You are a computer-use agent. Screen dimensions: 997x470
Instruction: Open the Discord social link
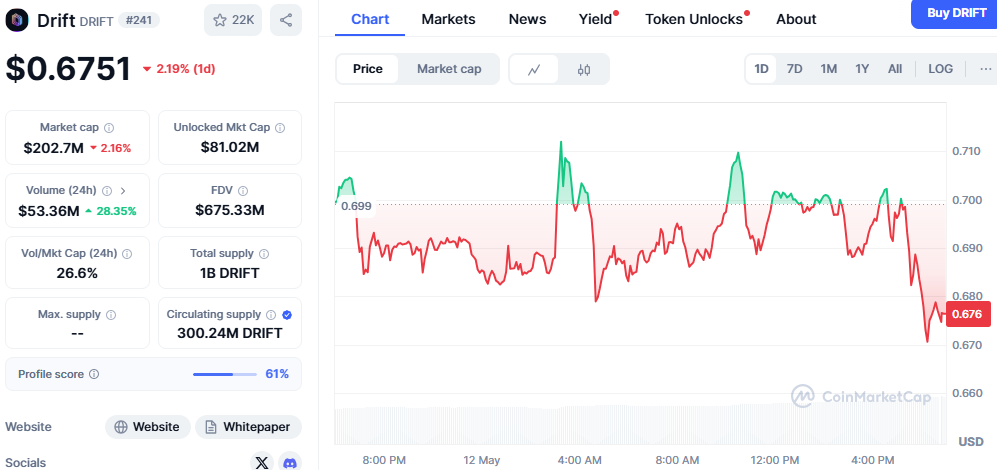coord(289,463)
